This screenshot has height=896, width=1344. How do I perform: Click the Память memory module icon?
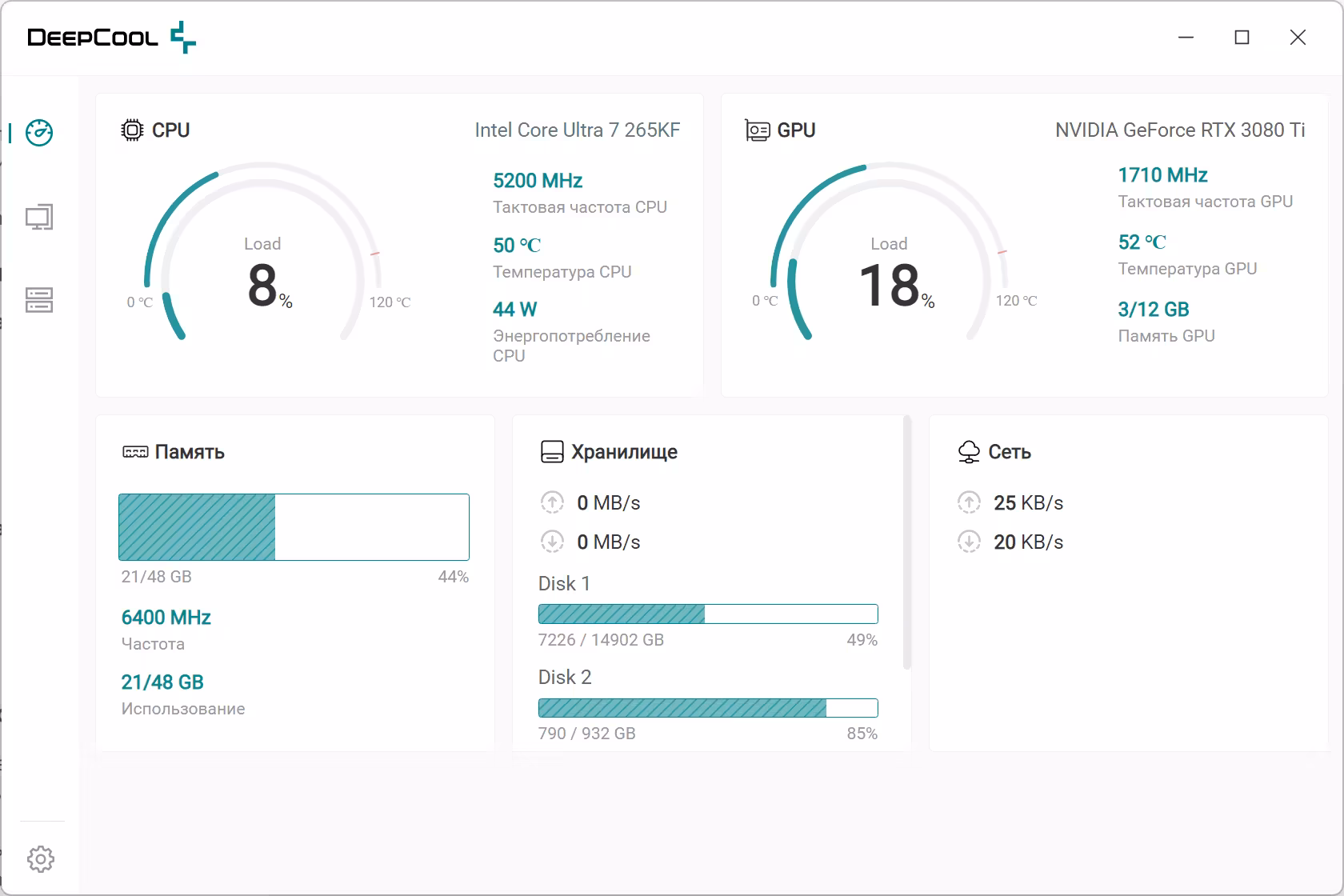coord(135,452)
